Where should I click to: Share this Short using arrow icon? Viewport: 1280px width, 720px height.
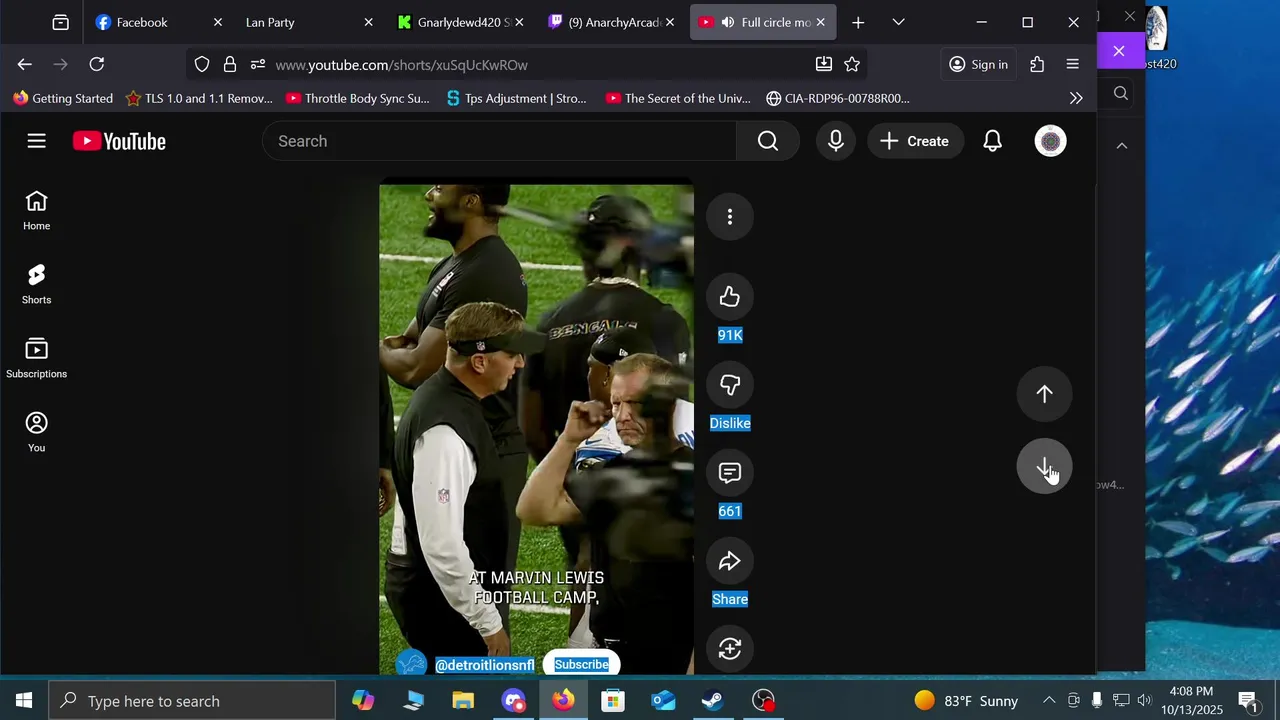point(730,561)
